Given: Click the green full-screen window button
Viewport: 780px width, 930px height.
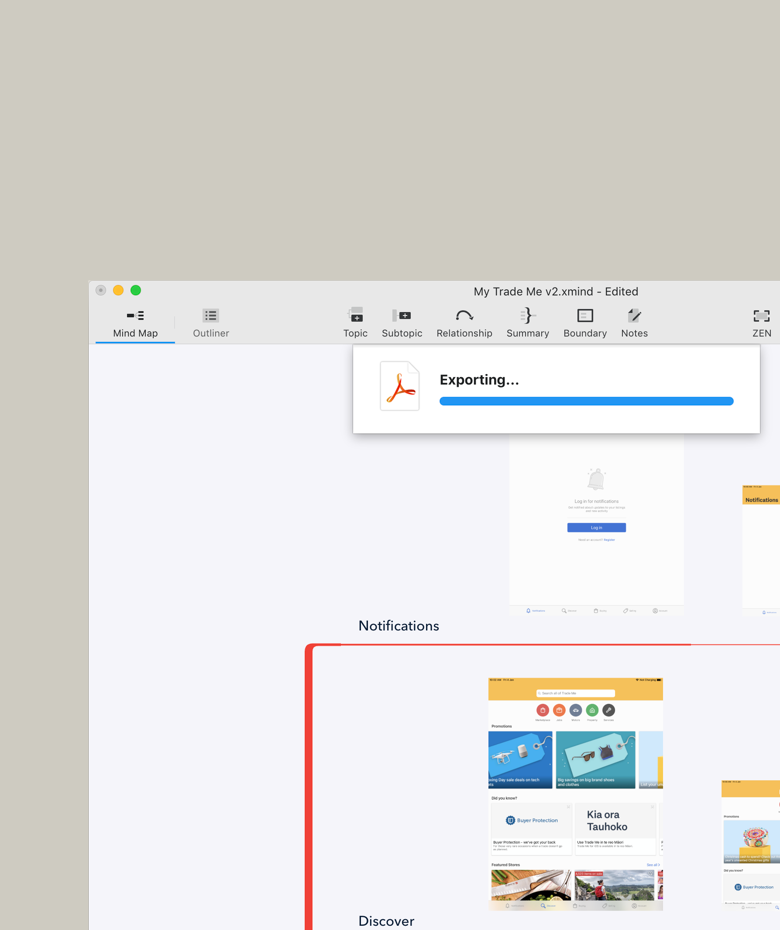Looking at the screenshot, I should (136, 290).
